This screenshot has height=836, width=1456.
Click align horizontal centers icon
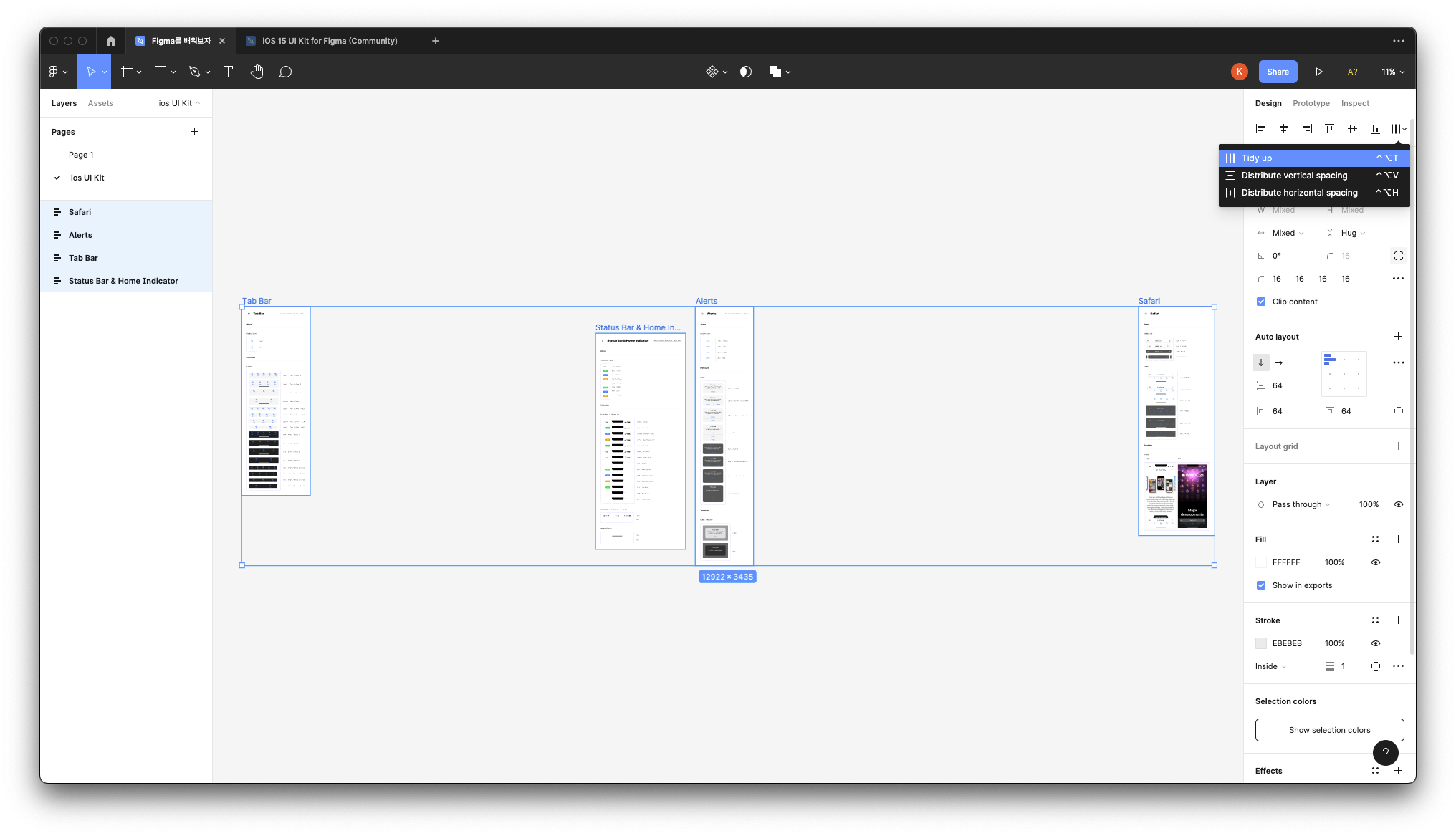(1283, 129)
